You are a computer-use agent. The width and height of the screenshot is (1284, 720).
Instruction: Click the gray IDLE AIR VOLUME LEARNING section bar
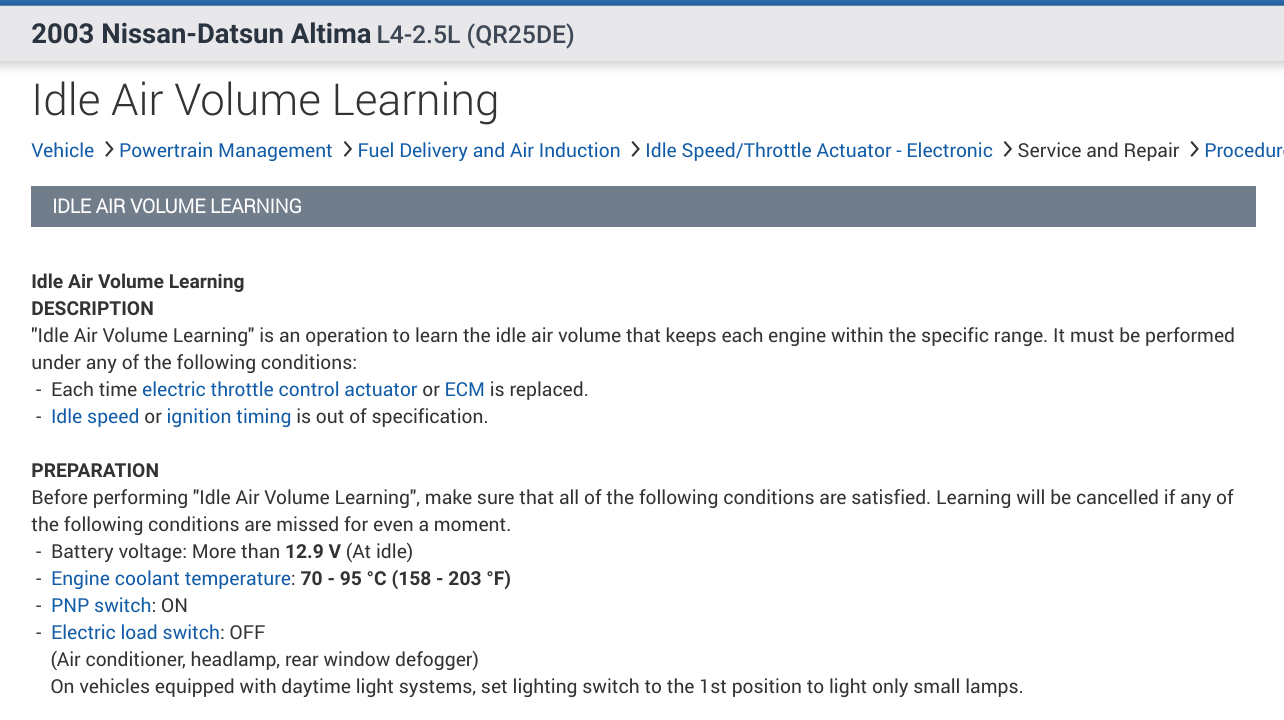[643, 207]
